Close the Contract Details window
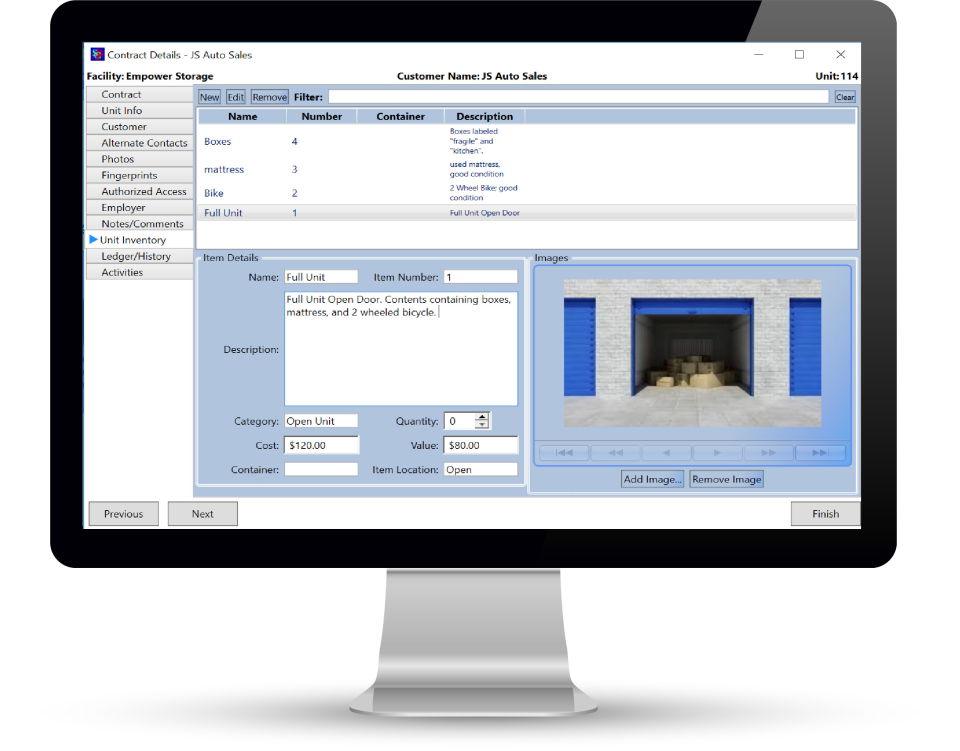This screenshot has height=751, width=960. pos(841,54)
